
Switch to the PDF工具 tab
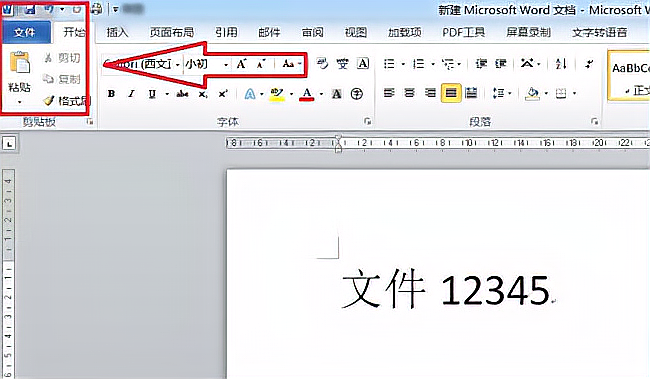click(463, 32)
